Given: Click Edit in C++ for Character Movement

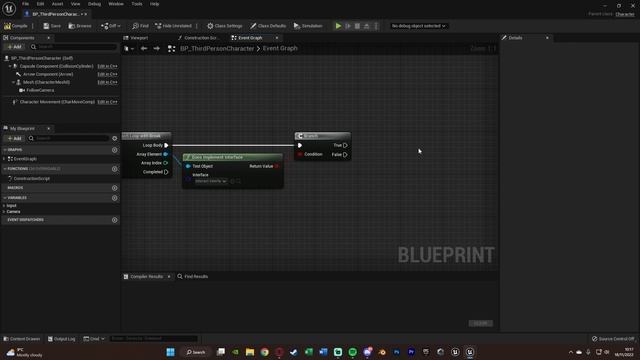Looking at the screenshot, I should [x=107, y=102].
